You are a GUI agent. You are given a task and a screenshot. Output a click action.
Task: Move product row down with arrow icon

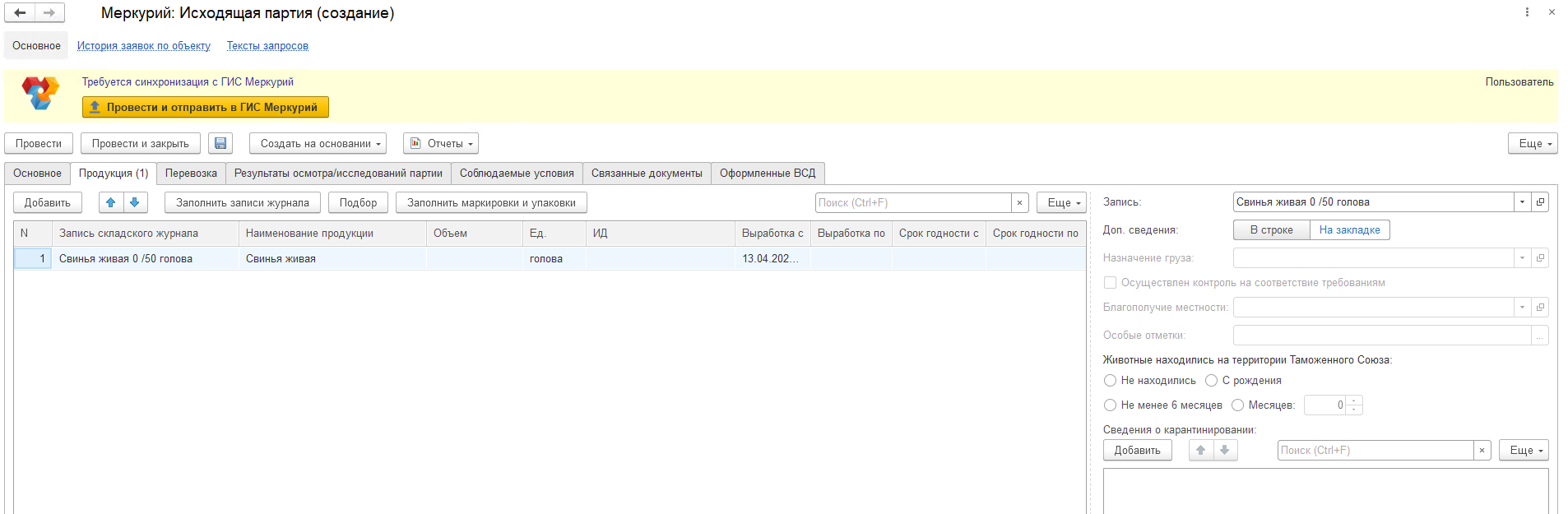coord(135,202)
